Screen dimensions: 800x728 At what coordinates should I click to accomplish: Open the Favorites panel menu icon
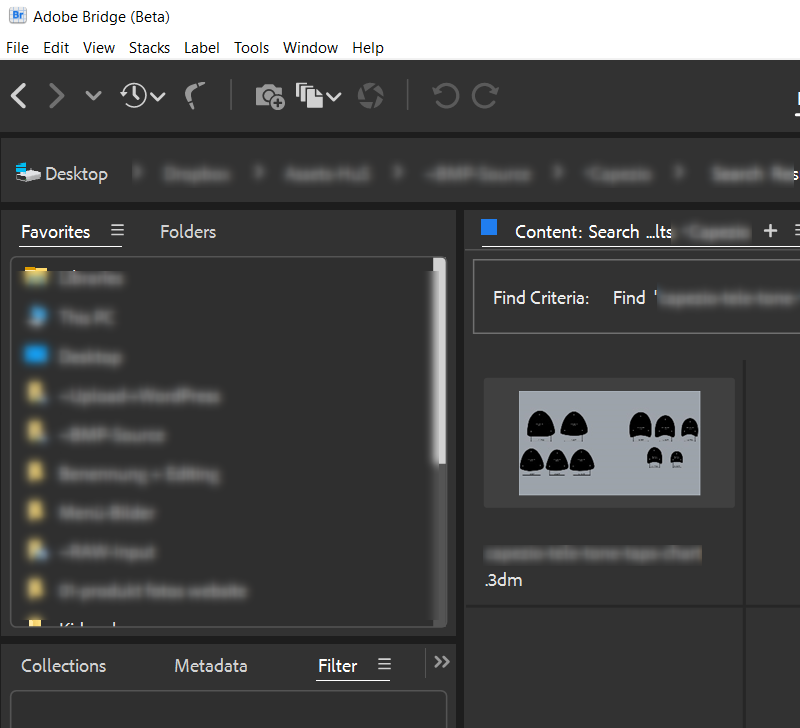[x=117, y=231]
